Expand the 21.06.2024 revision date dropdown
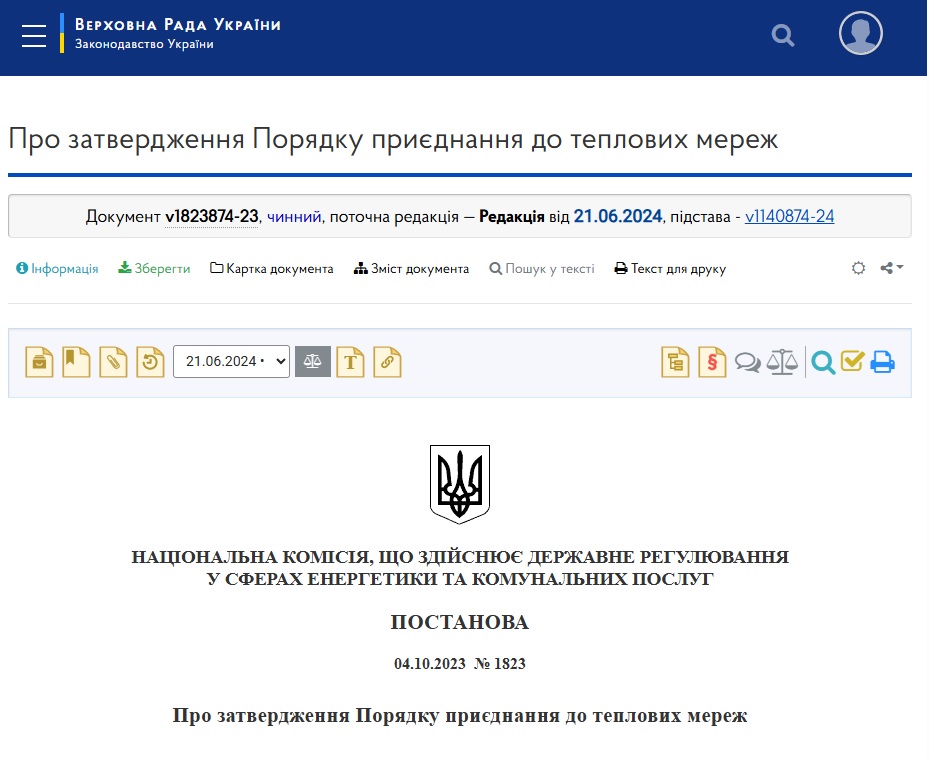 pyautogui.click(x=231, y=362)
